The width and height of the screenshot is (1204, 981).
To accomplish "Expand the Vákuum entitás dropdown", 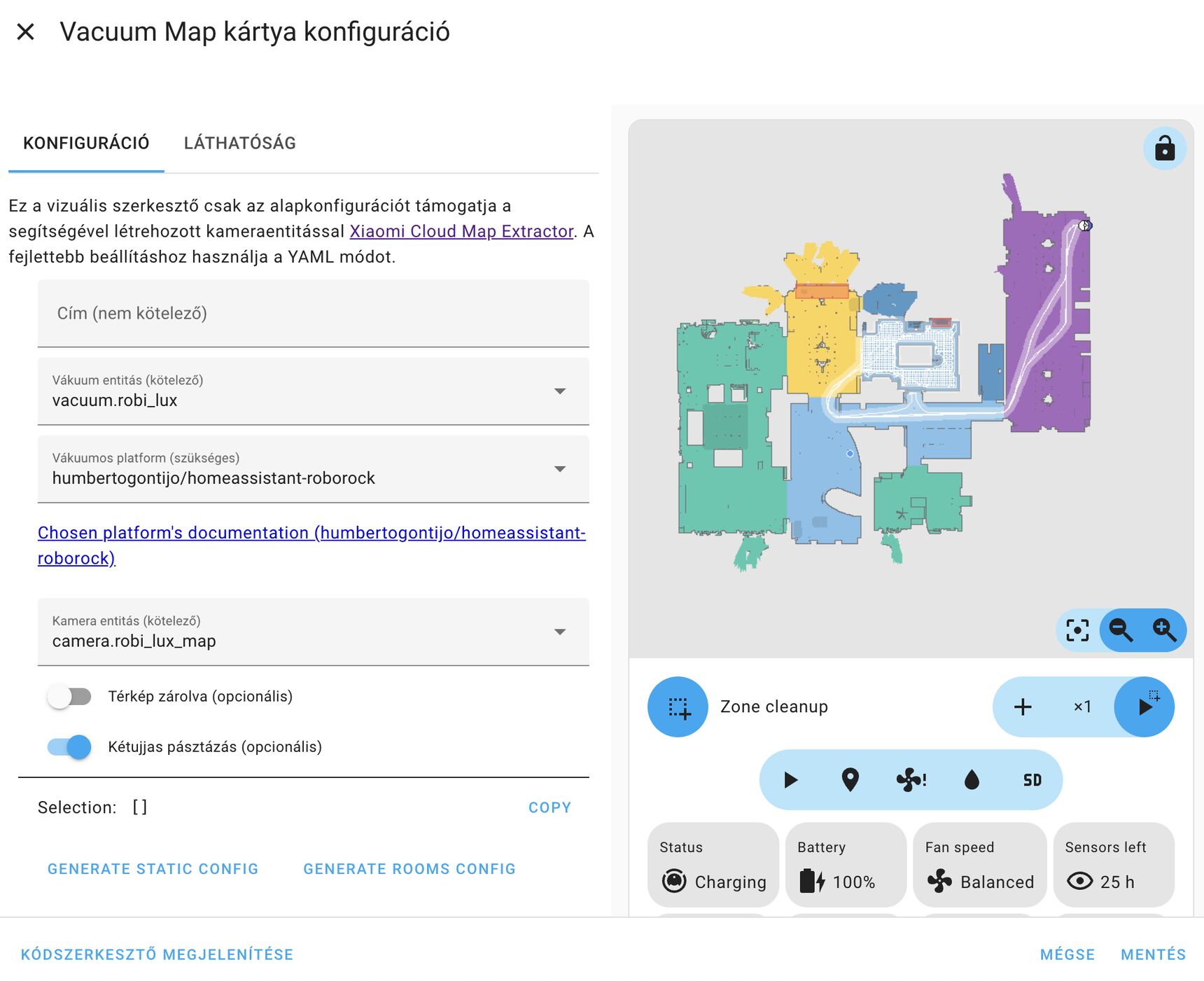I will pos(313,391).
